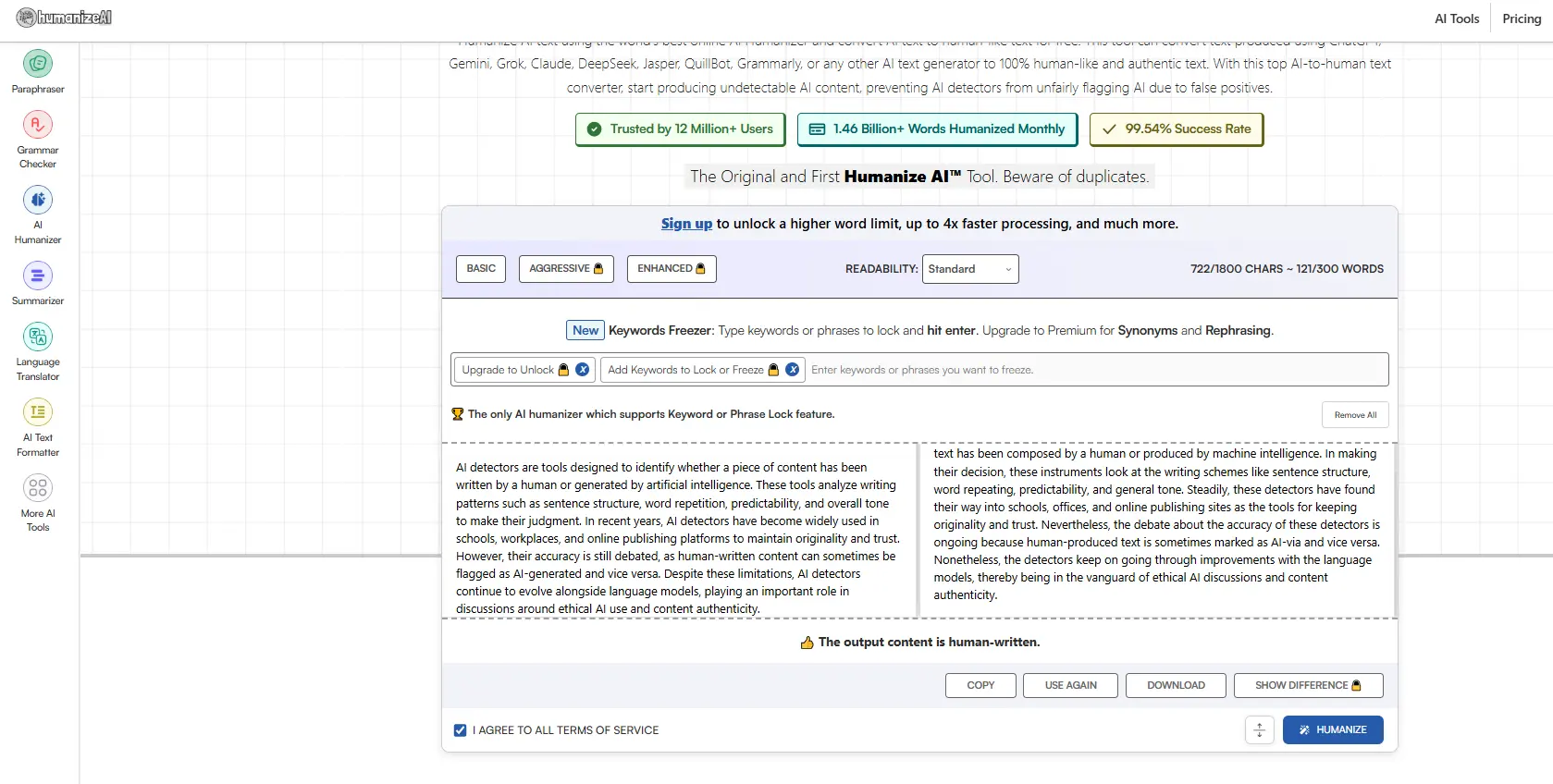Copy the humanized output
1553x784 pixels.
click(x=980, y=686)
